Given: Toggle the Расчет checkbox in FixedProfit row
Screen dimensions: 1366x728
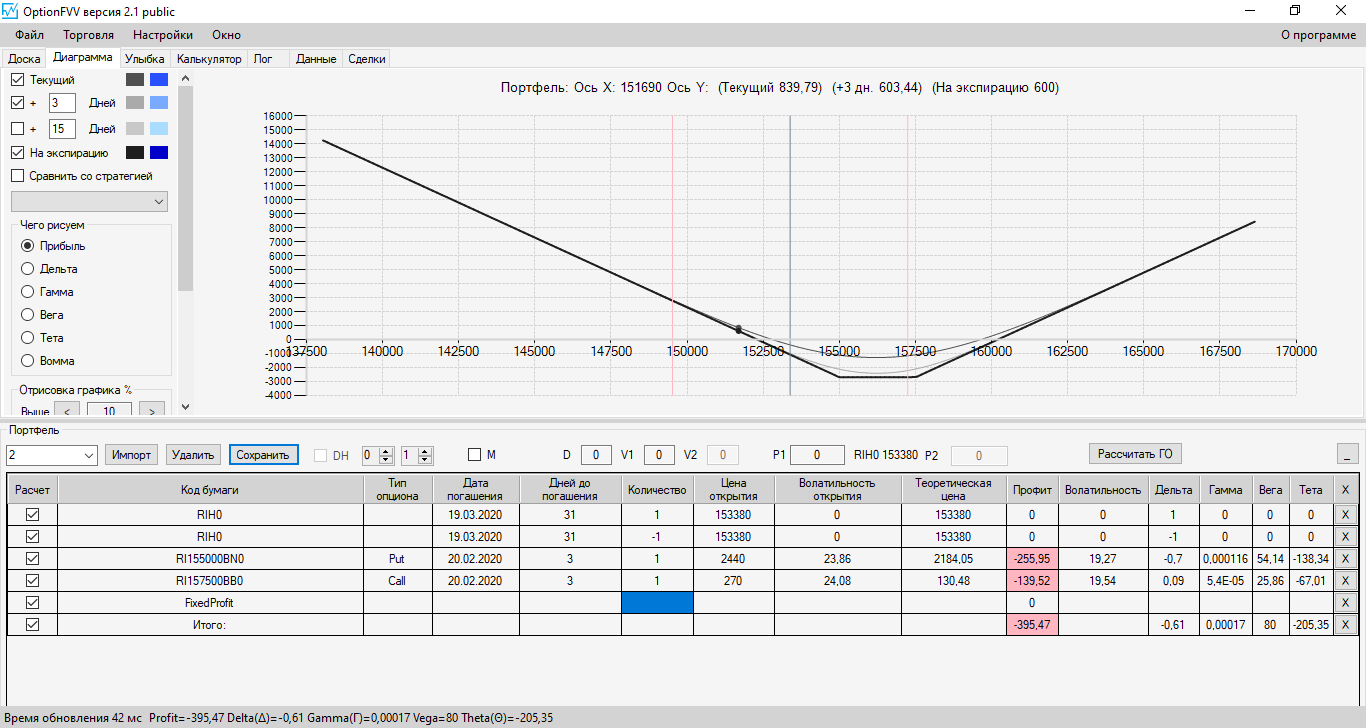Looking at the screenshot, I should (x=33, y=603).
